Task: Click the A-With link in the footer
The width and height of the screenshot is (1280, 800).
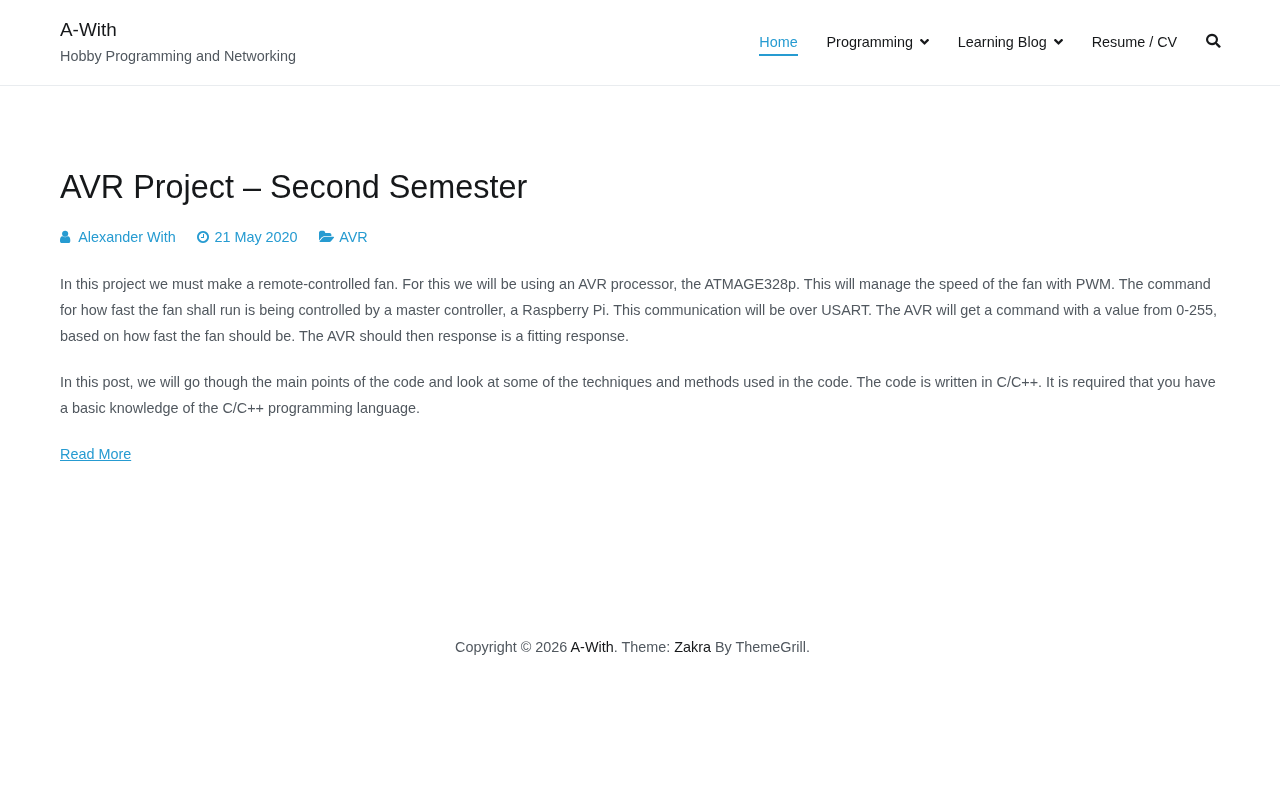Action: tap(592, 647)
